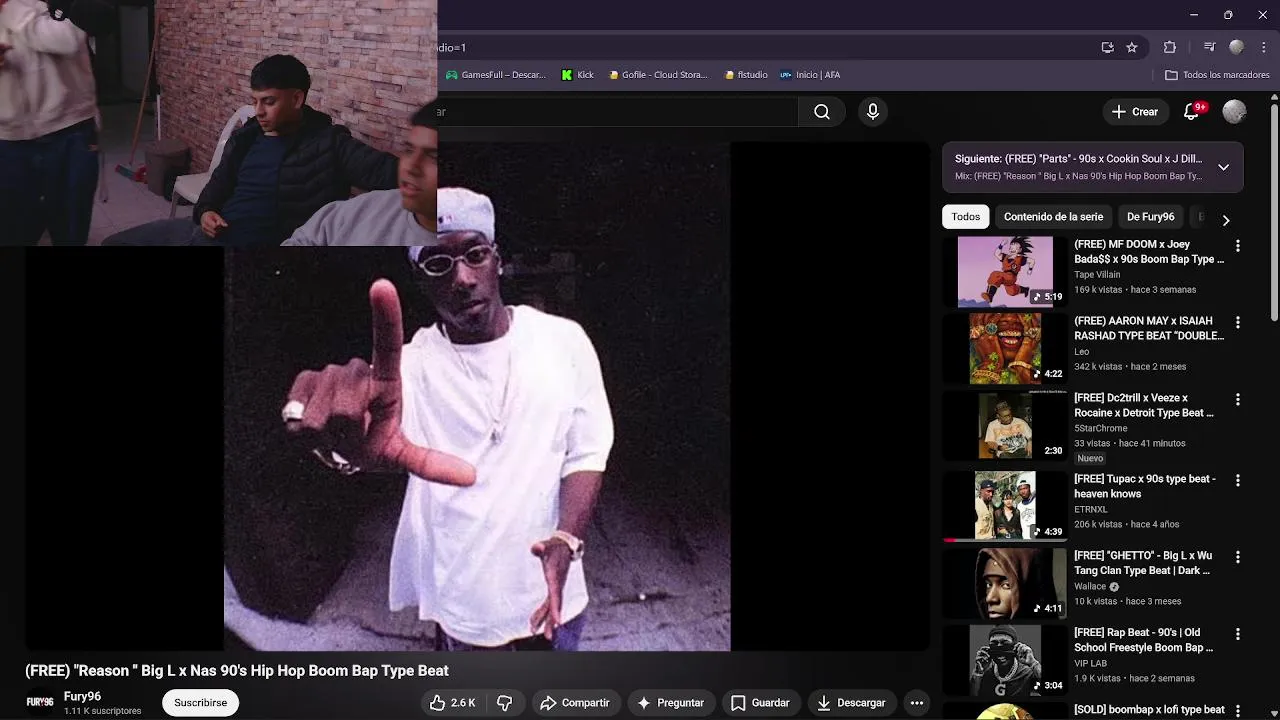Open options for GHETTO Big L video
This screenshot has height=720, width=1280.
(x=1238, y=557)
